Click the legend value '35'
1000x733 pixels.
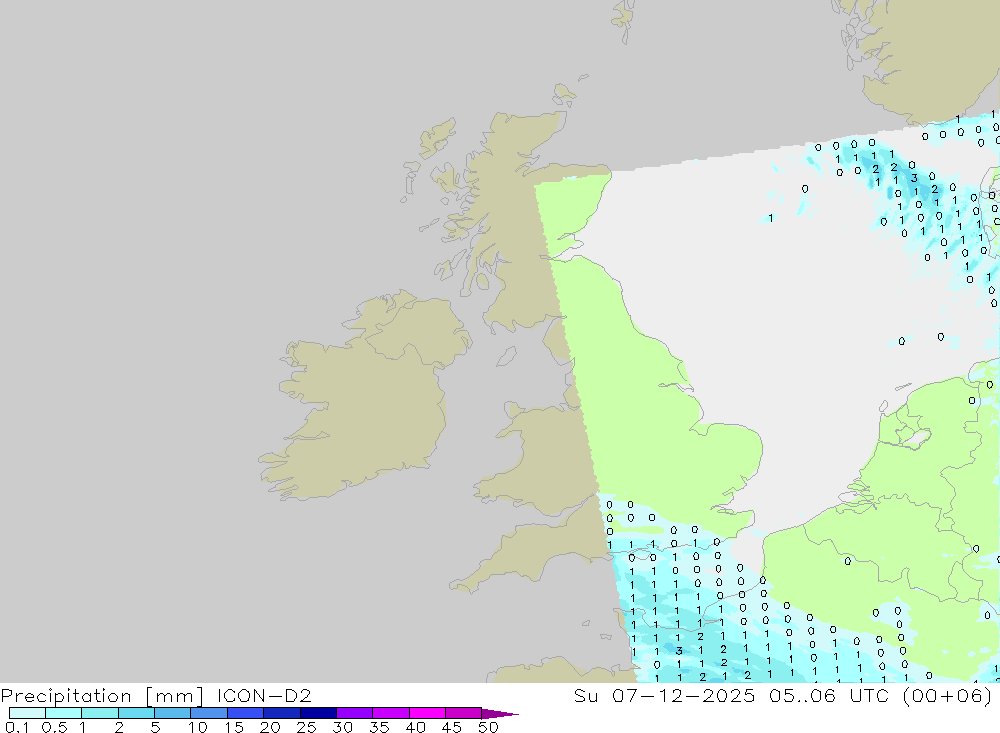(x=379, y=727)
